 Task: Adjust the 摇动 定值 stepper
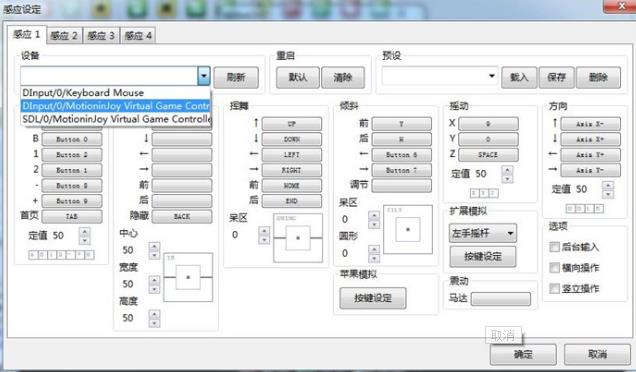point(507,174)
